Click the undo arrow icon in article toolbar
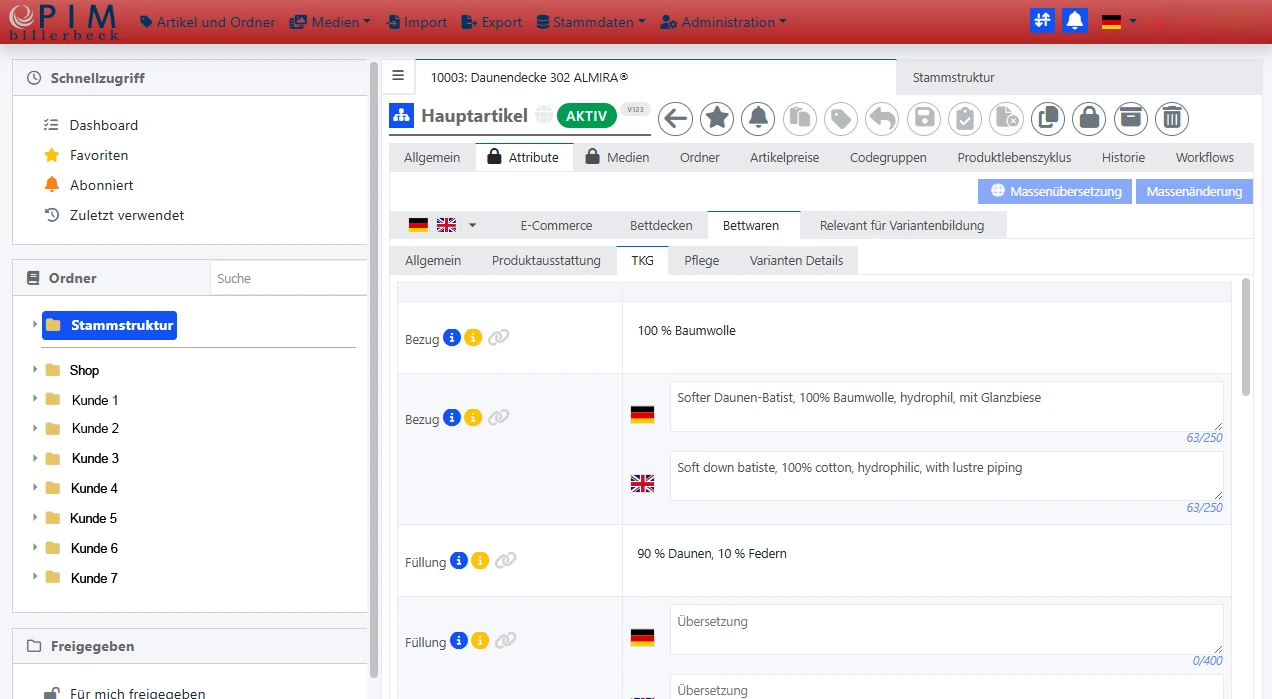This screenshot has width=1272, height=699. pos(882,118)
